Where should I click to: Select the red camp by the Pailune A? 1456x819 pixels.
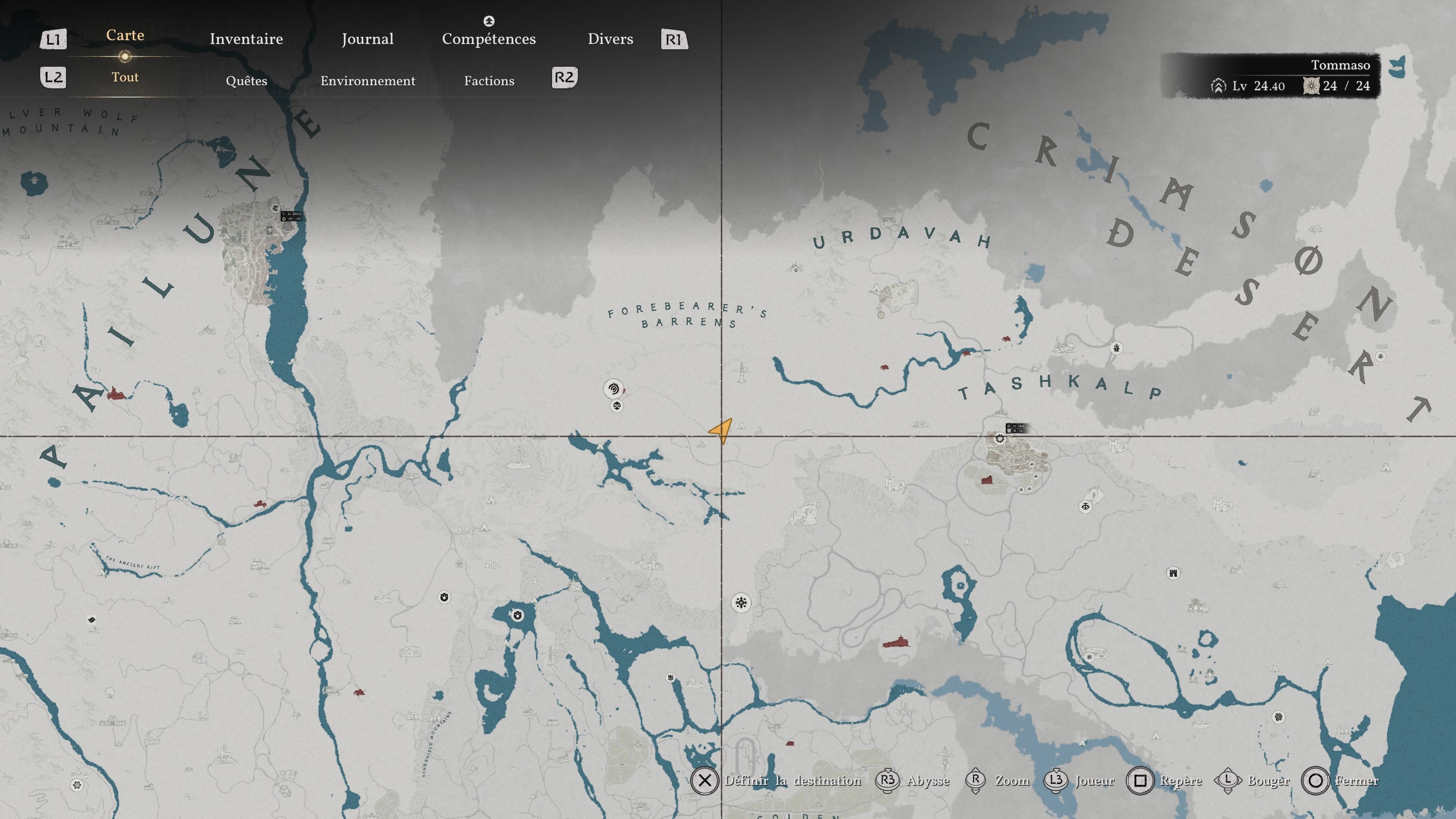tap(115, 394)
